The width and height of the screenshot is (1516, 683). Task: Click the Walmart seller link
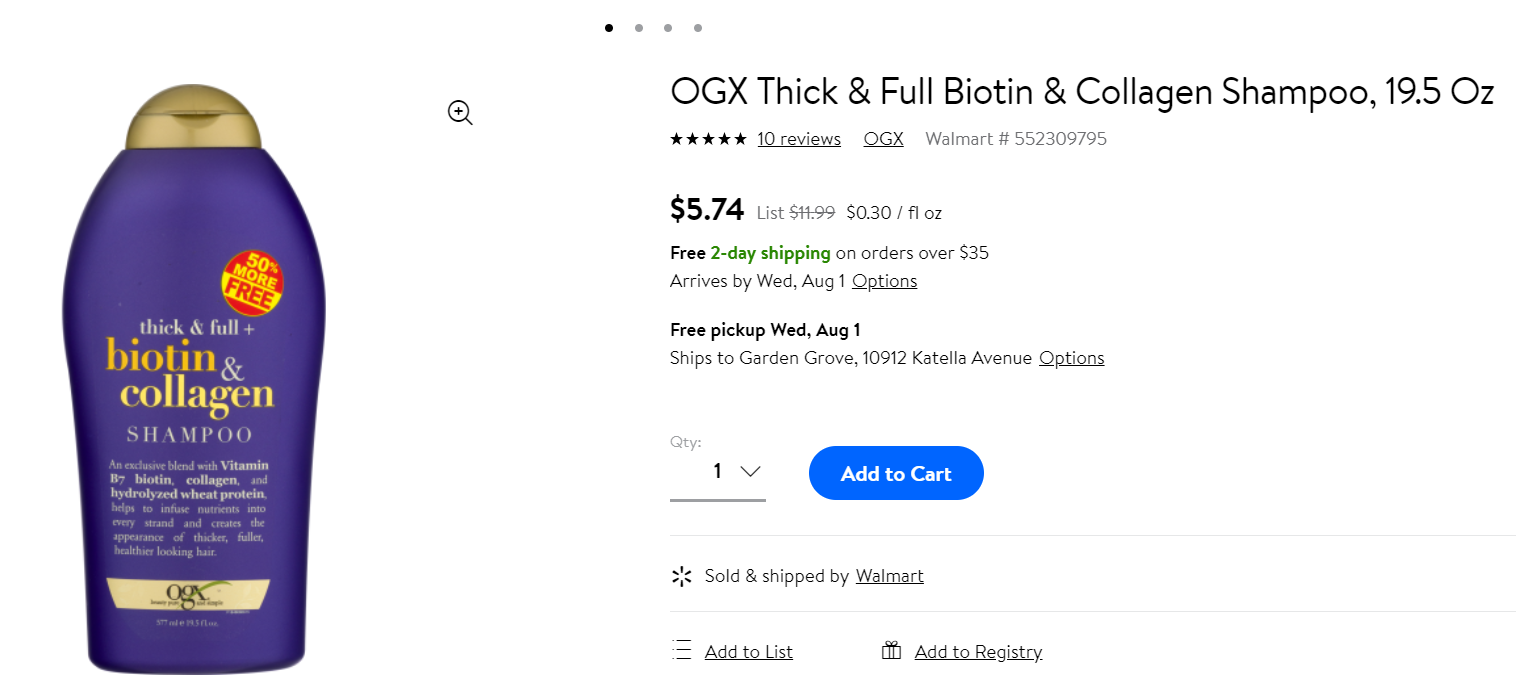tap(889, 576)
